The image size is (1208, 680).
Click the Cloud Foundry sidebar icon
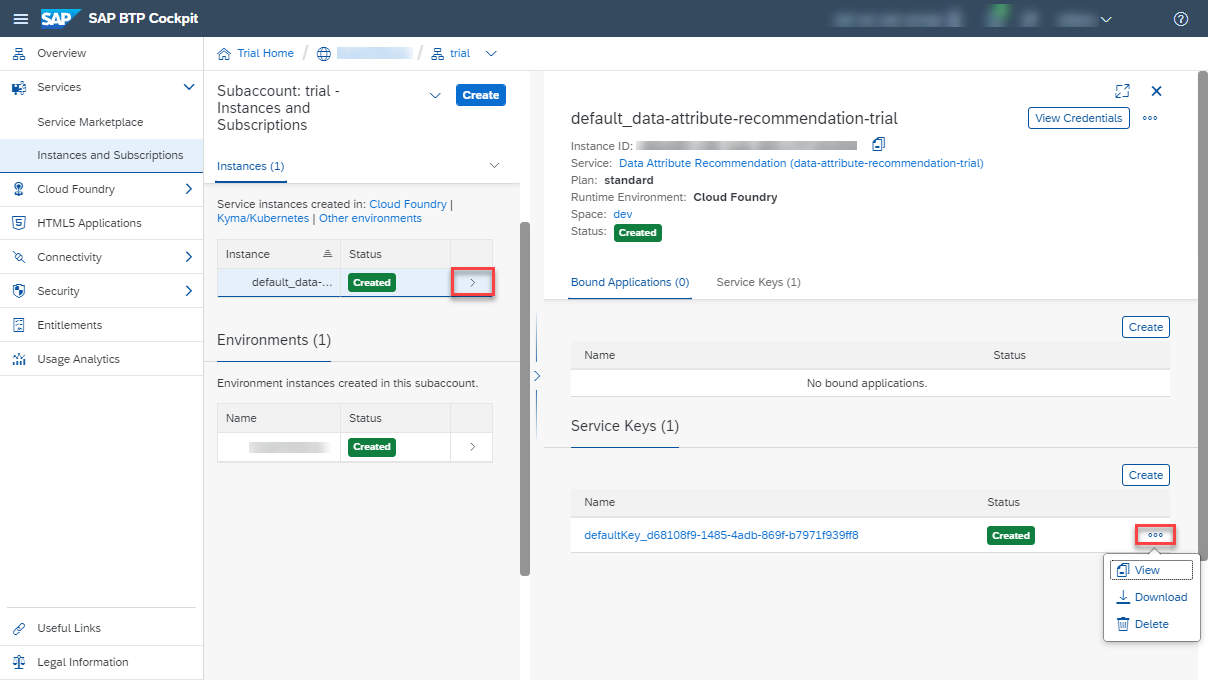[x=18, y=189]
